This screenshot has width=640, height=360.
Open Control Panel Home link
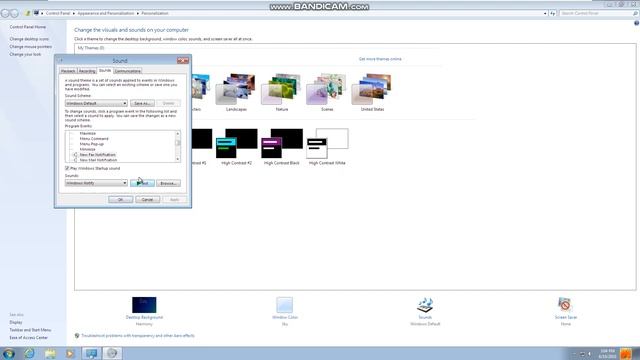point(28,27)
